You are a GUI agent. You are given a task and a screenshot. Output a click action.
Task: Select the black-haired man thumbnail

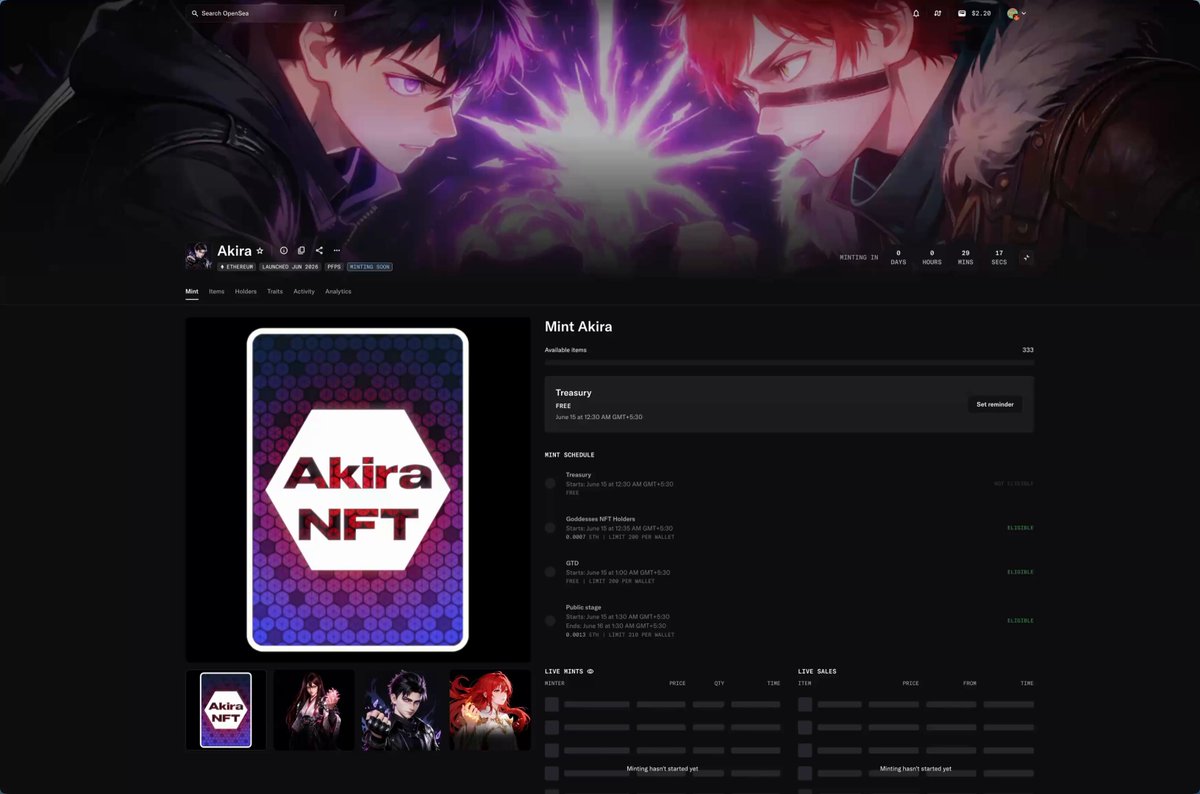click(401, 710)
